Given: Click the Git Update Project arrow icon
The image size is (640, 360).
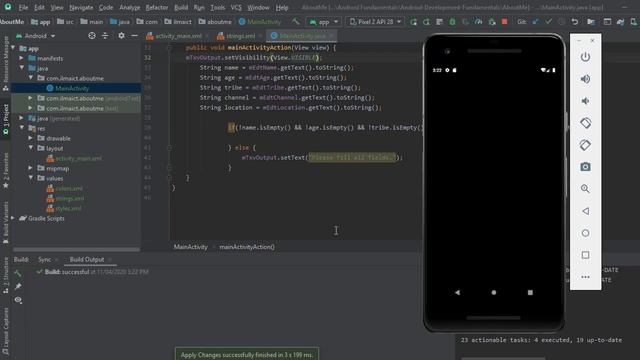Looking at the screenshot, I should point(536,22).
